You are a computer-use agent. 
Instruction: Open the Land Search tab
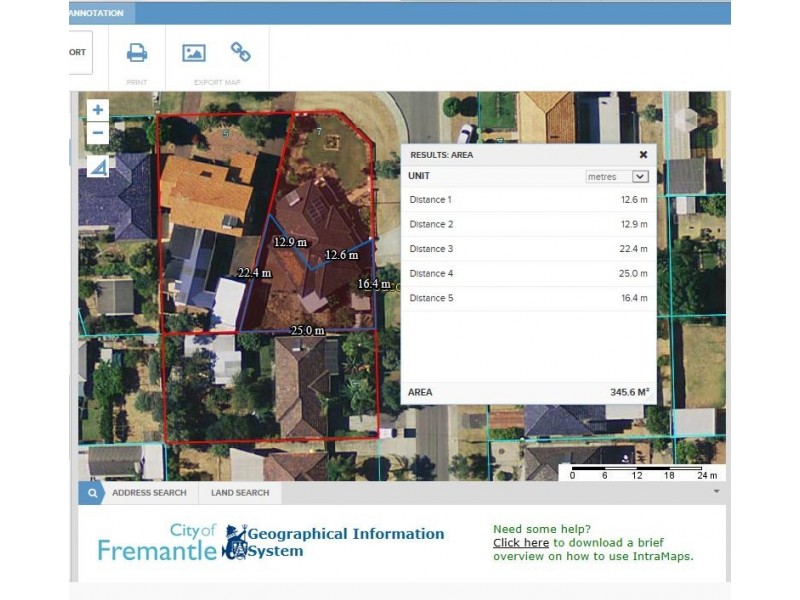pyautogui.click(x=240, y=493)
